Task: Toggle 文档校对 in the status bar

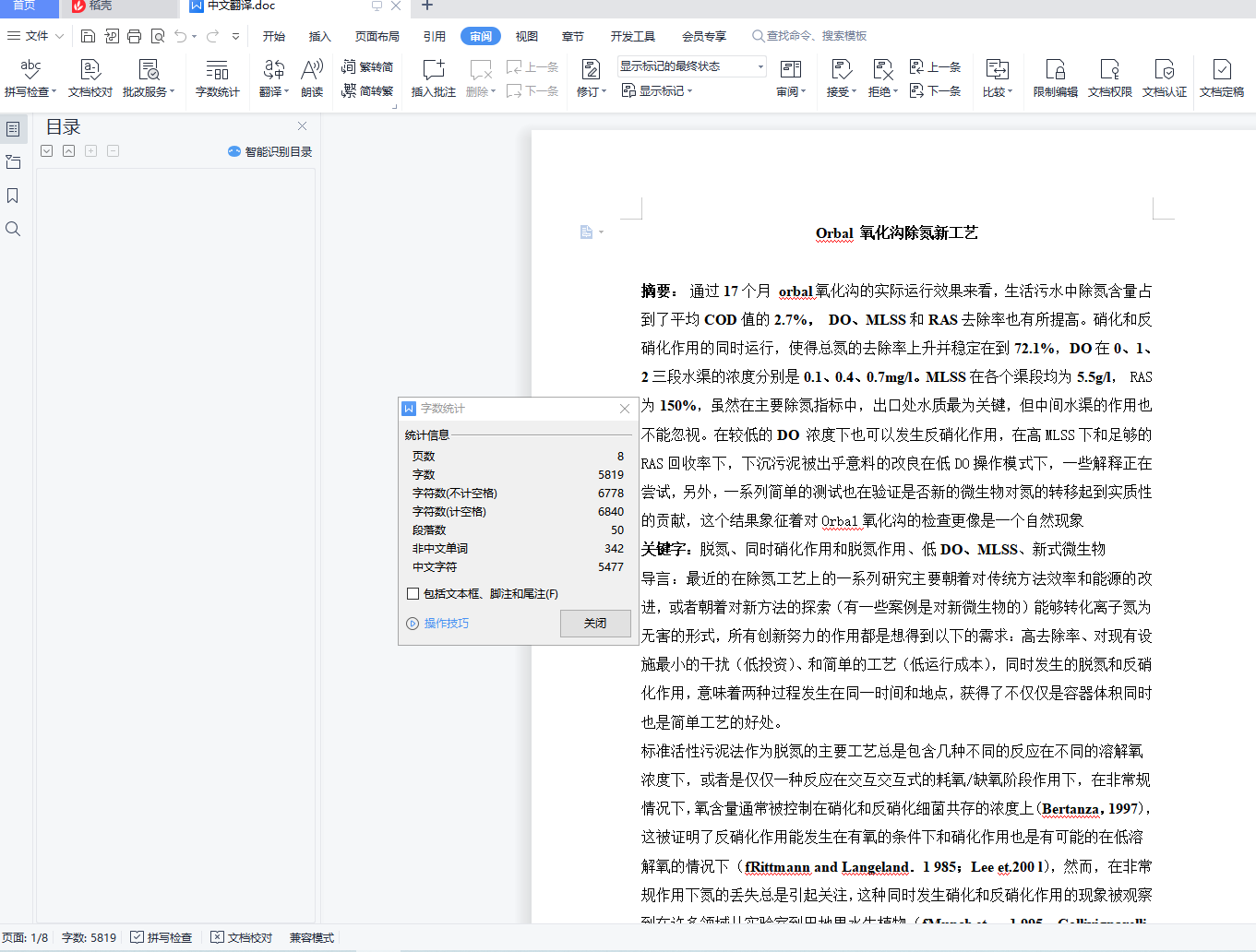Action: click(242, 937)
